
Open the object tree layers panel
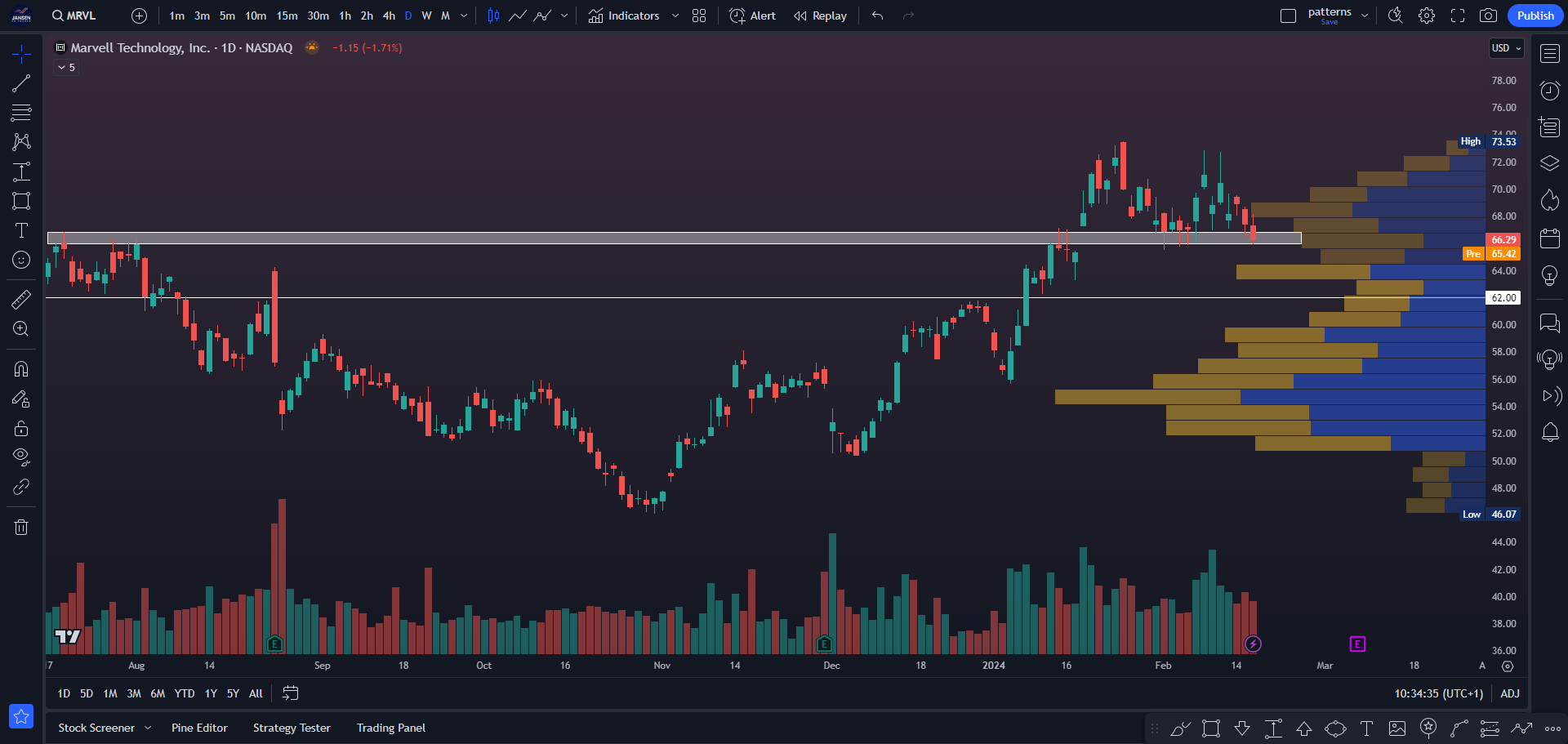pyautogui.click(x=1550, y=163)
